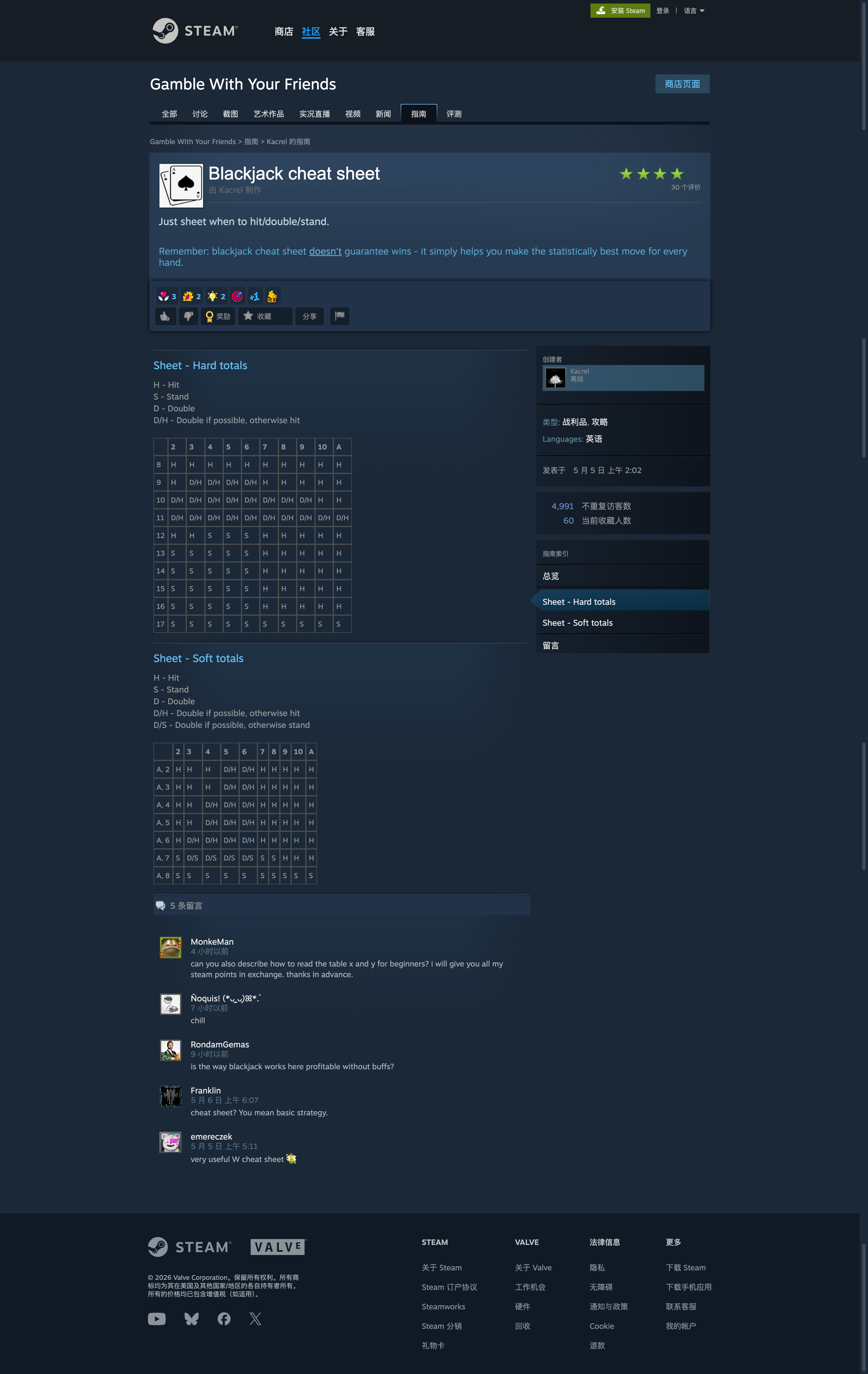
Task: Click the 奖励 award button
Action: [x=218, y=316]
